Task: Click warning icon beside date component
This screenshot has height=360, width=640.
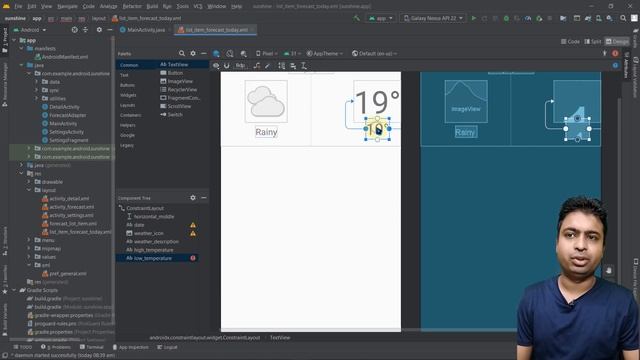Action: coord(193,225)
